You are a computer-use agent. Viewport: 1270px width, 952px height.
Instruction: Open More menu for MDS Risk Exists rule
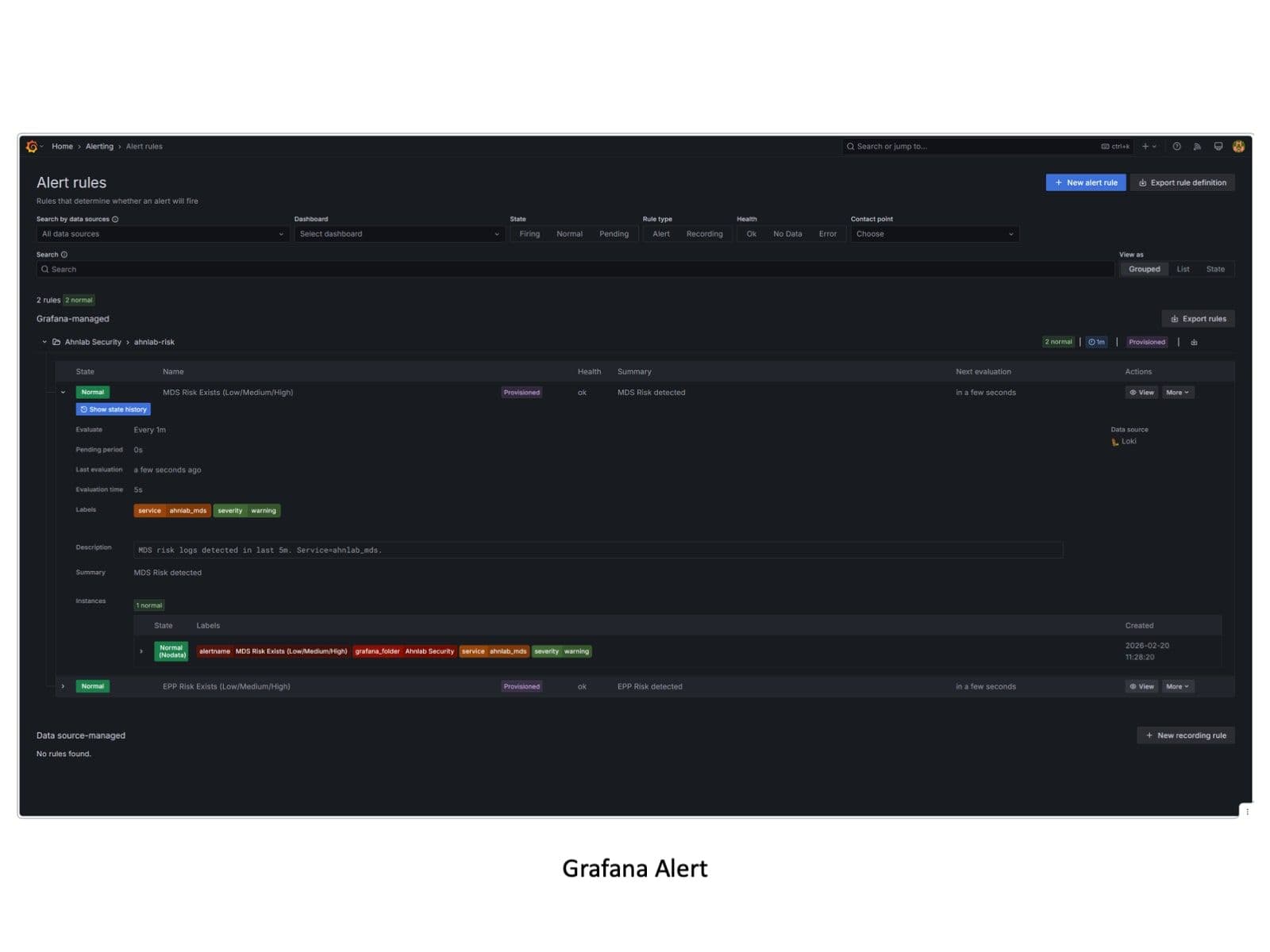pyautogui.click(x=1178, y=393)
